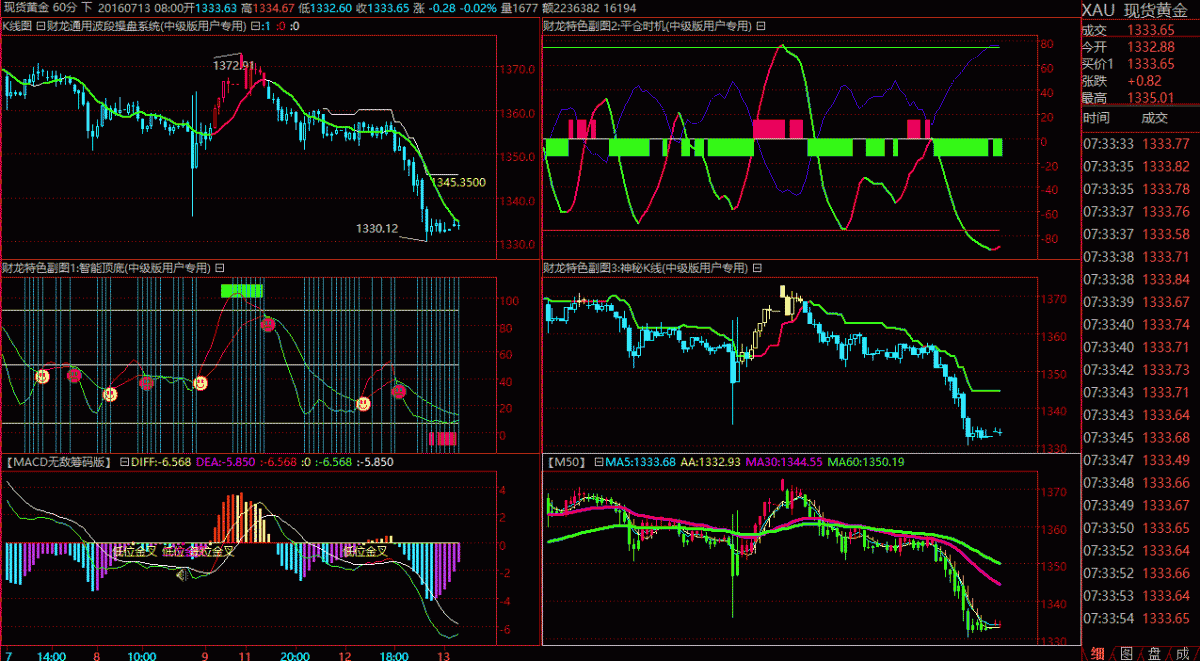Click the 【M50】 indicator title

(x=565, y=462)
